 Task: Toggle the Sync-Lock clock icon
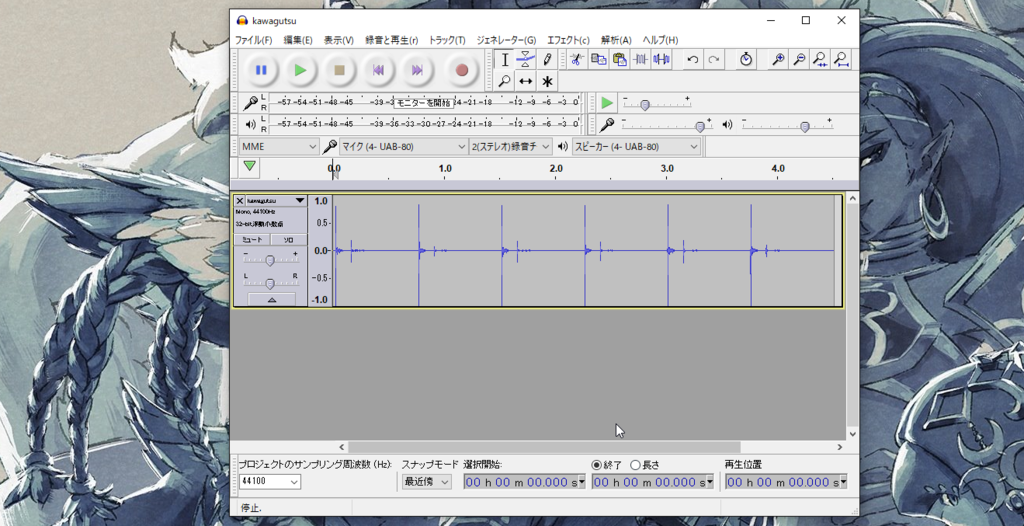tap(746, 59)
